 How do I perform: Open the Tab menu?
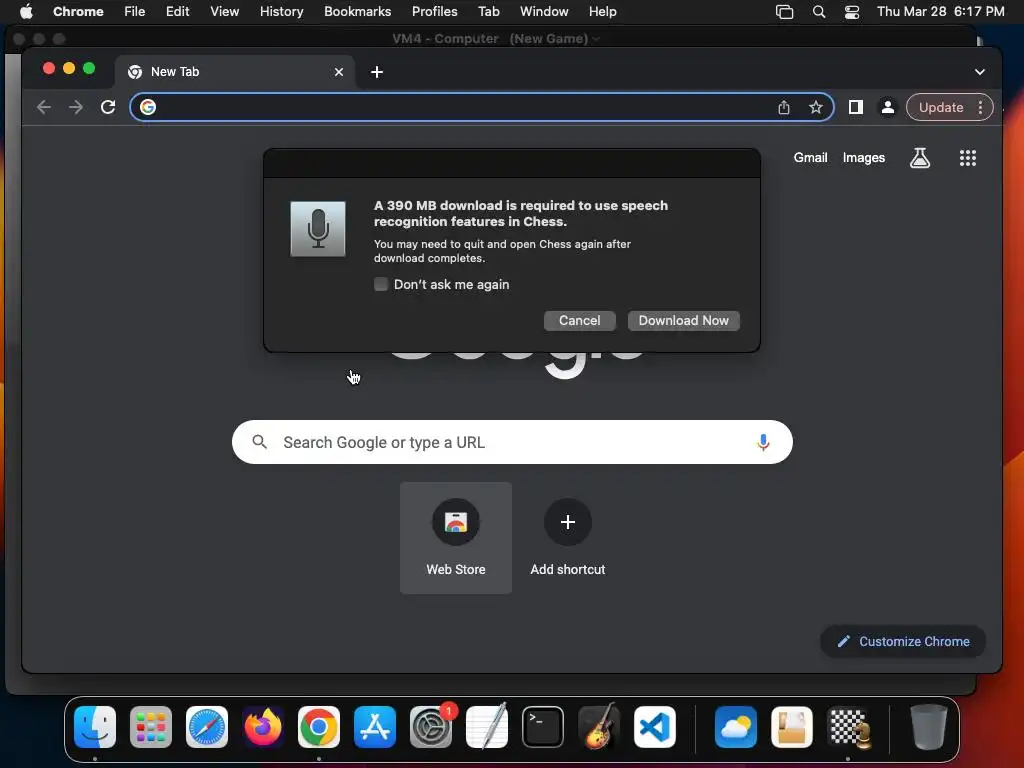(488, 12)
